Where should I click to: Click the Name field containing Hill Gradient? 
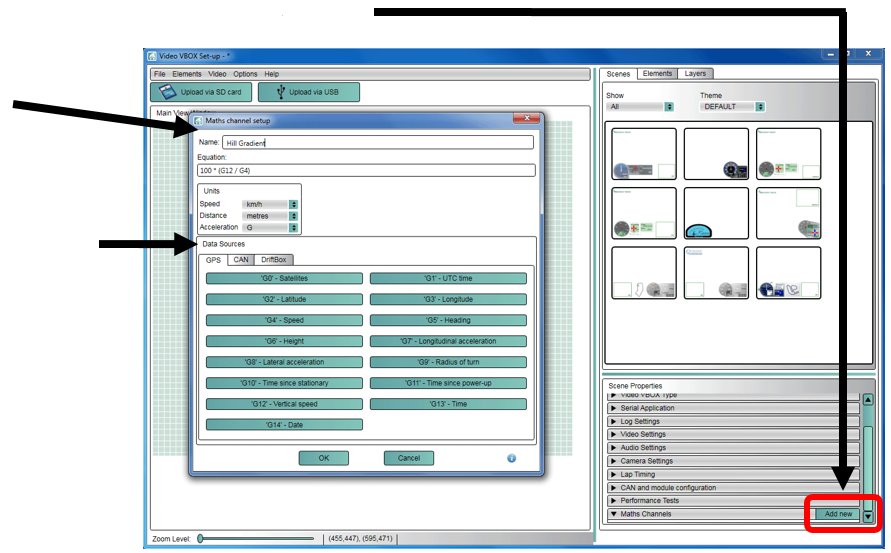[x=378, y=143]
